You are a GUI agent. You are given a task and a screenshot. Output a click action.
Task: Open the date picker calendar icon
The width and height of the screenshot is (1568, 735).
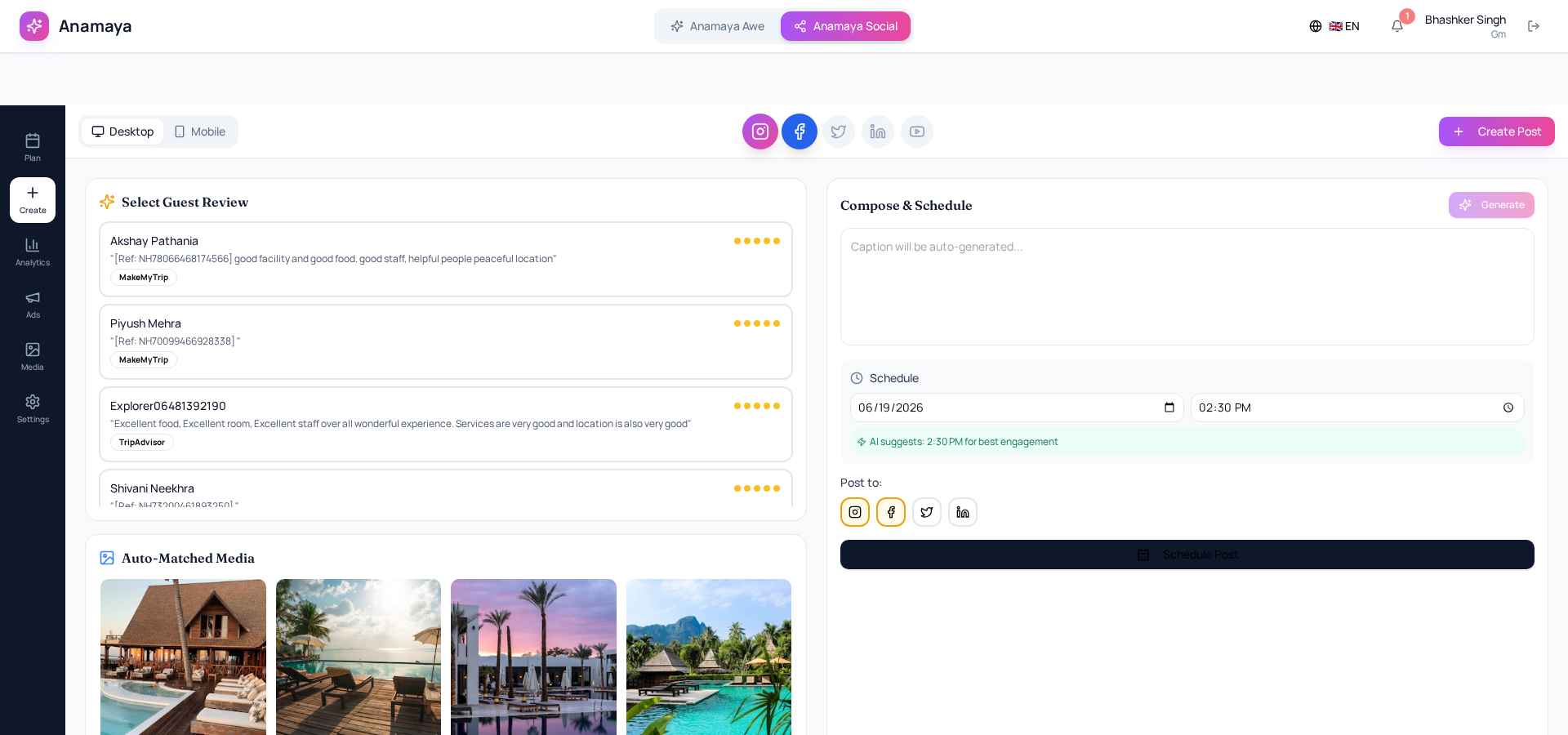click(x=1169, y=408)
